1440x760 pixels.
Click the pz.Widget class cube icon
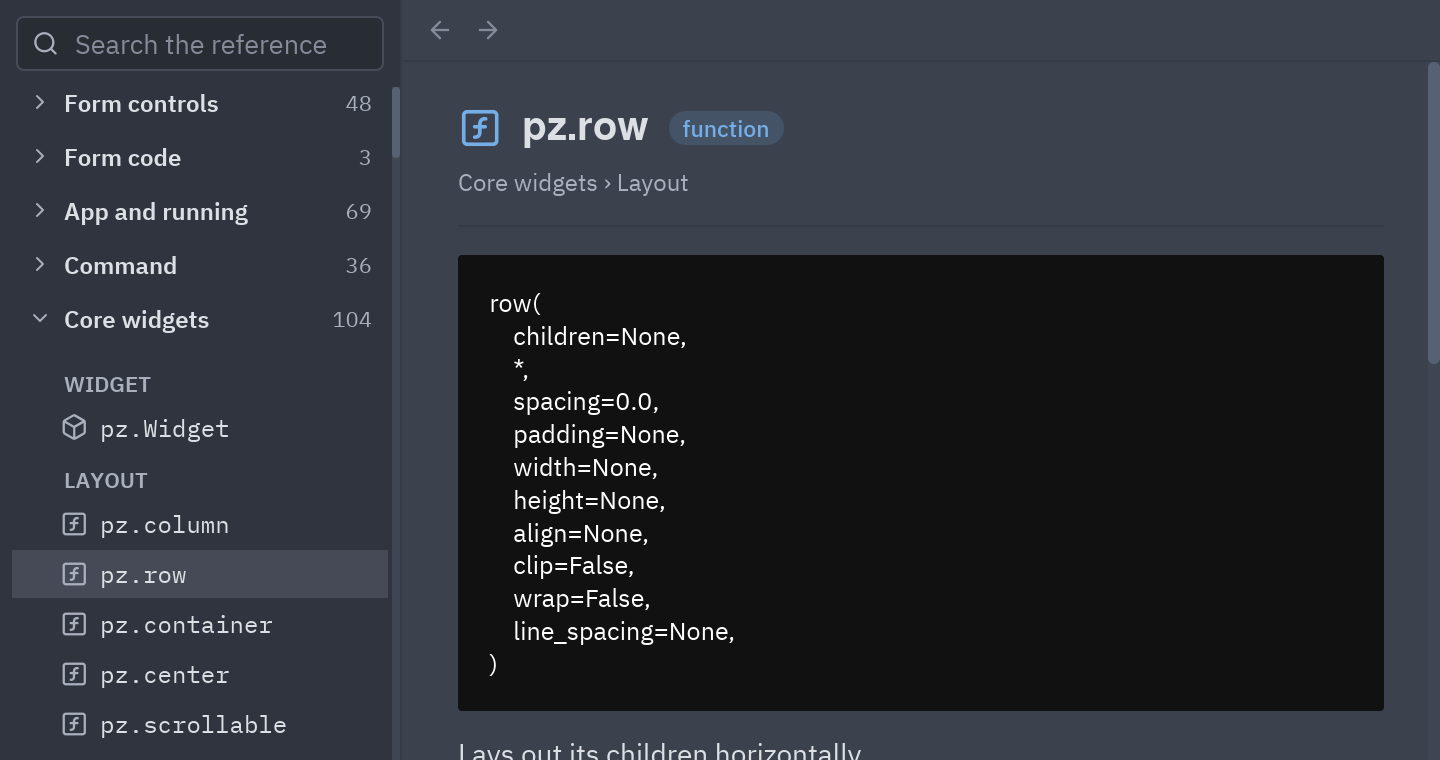point(74,428)
